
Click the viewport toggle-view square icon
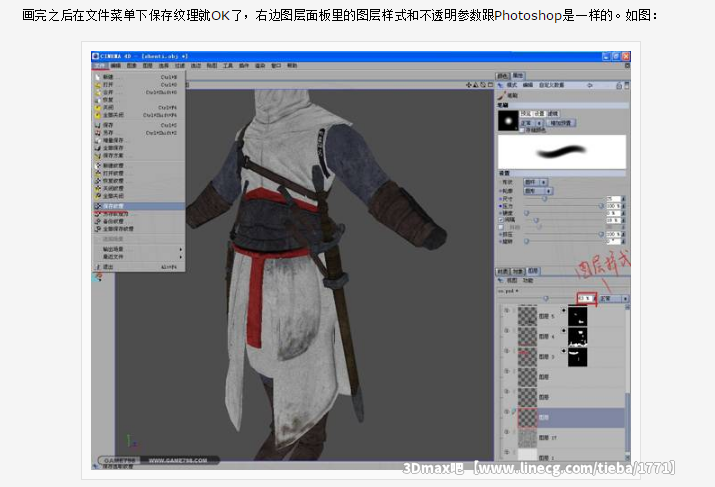click(490, 85)
